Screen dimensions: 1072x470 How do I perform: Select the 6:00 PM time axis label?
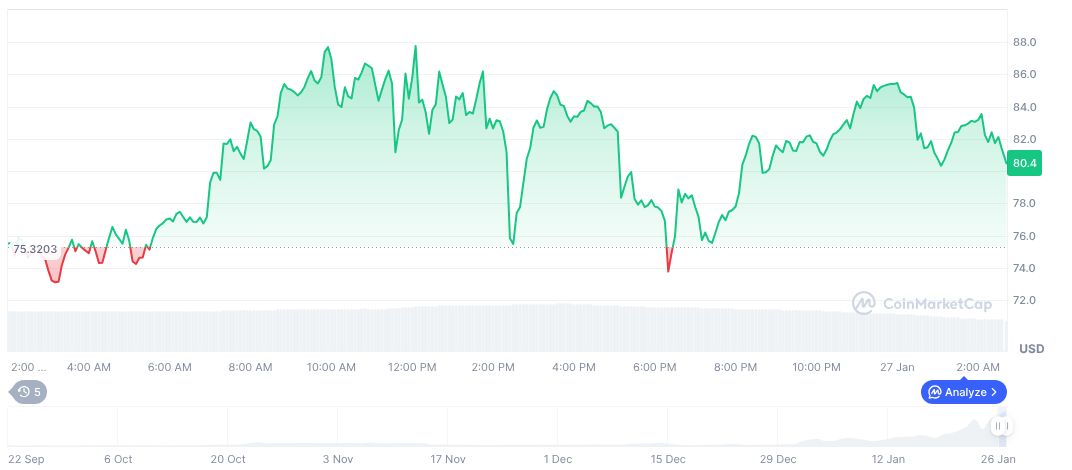654,367
